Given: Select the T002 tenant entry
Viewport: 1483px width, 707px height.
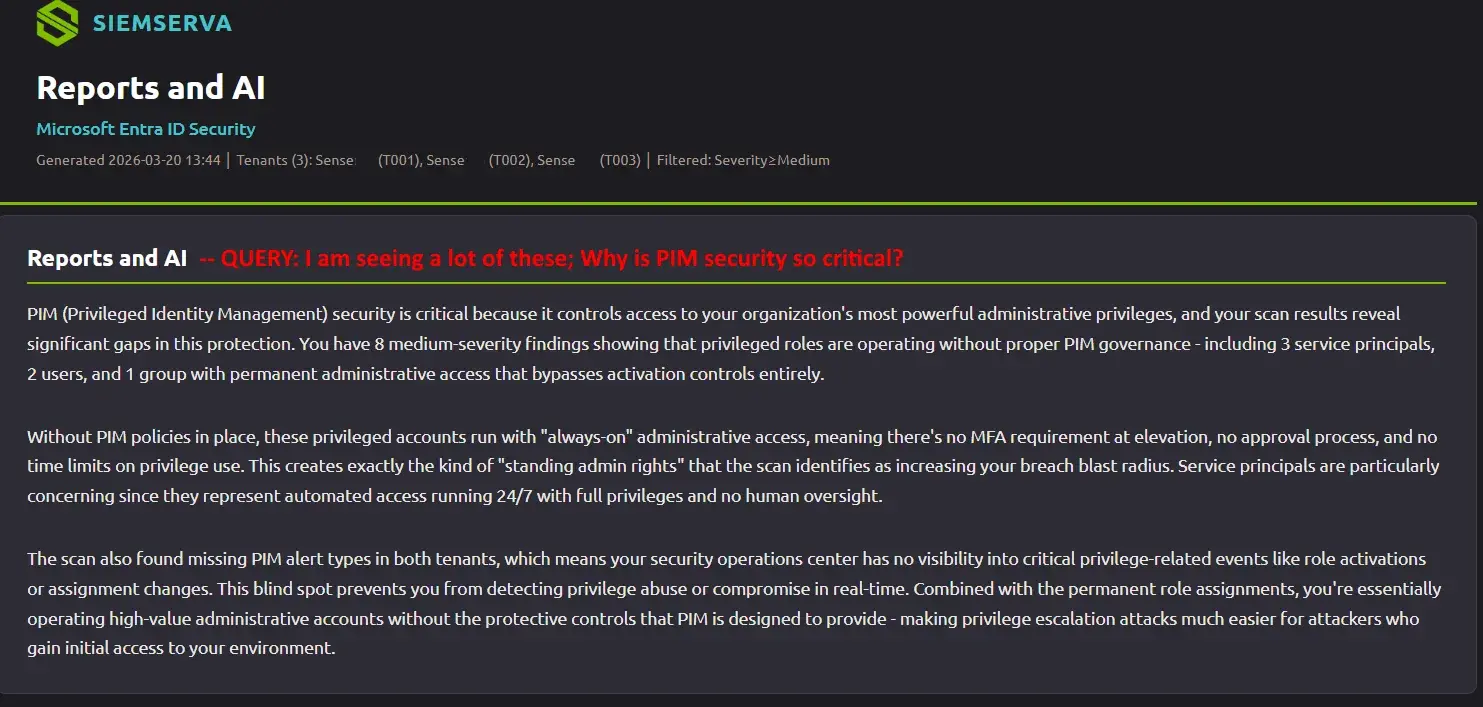Looking at the screenshot, I should [x=507, y=160].
